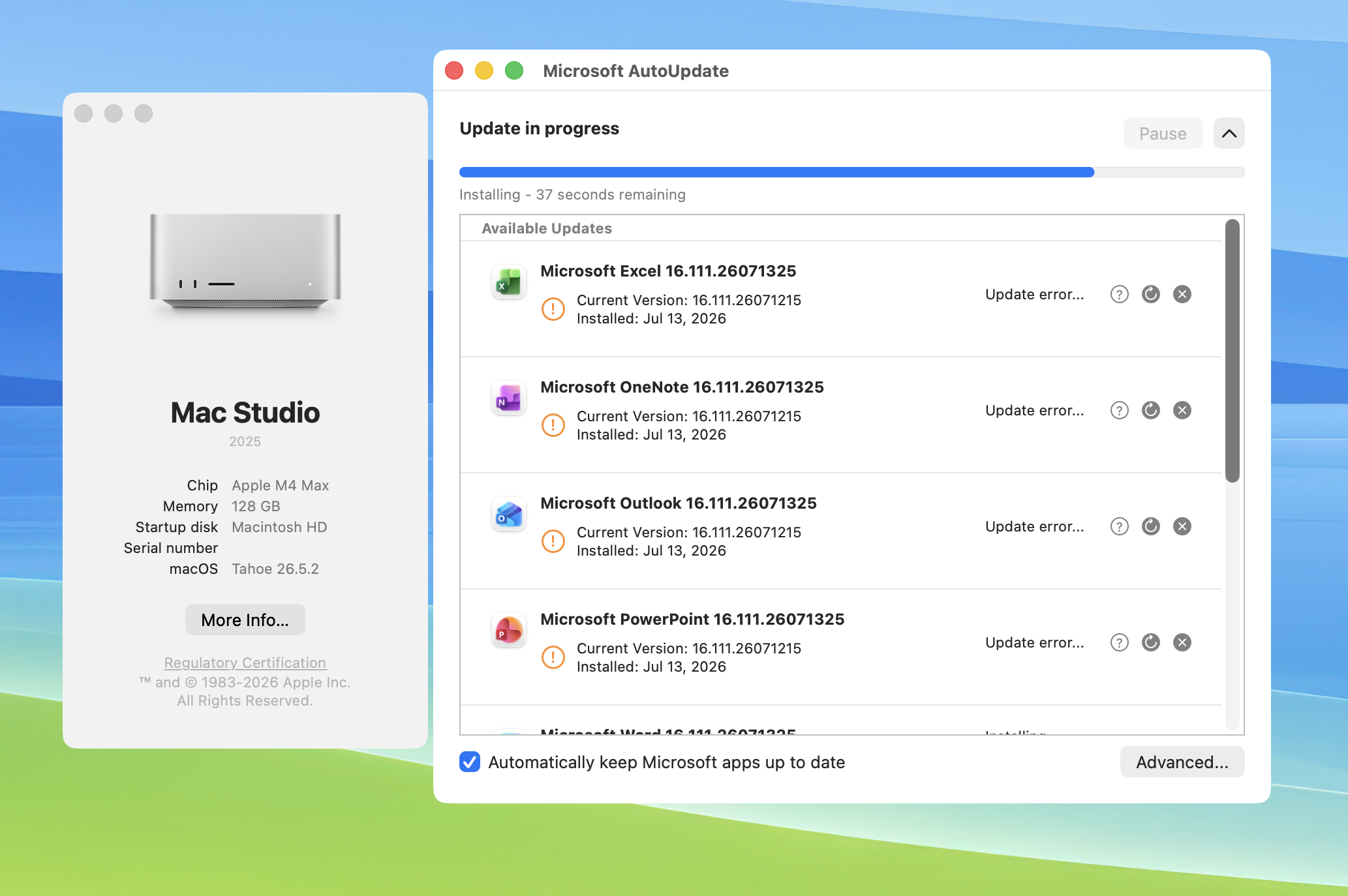This screenshot has height=896, width=1348.
Task: Click the OneNote 'Update error...' status text
Action: [1035, 410]
